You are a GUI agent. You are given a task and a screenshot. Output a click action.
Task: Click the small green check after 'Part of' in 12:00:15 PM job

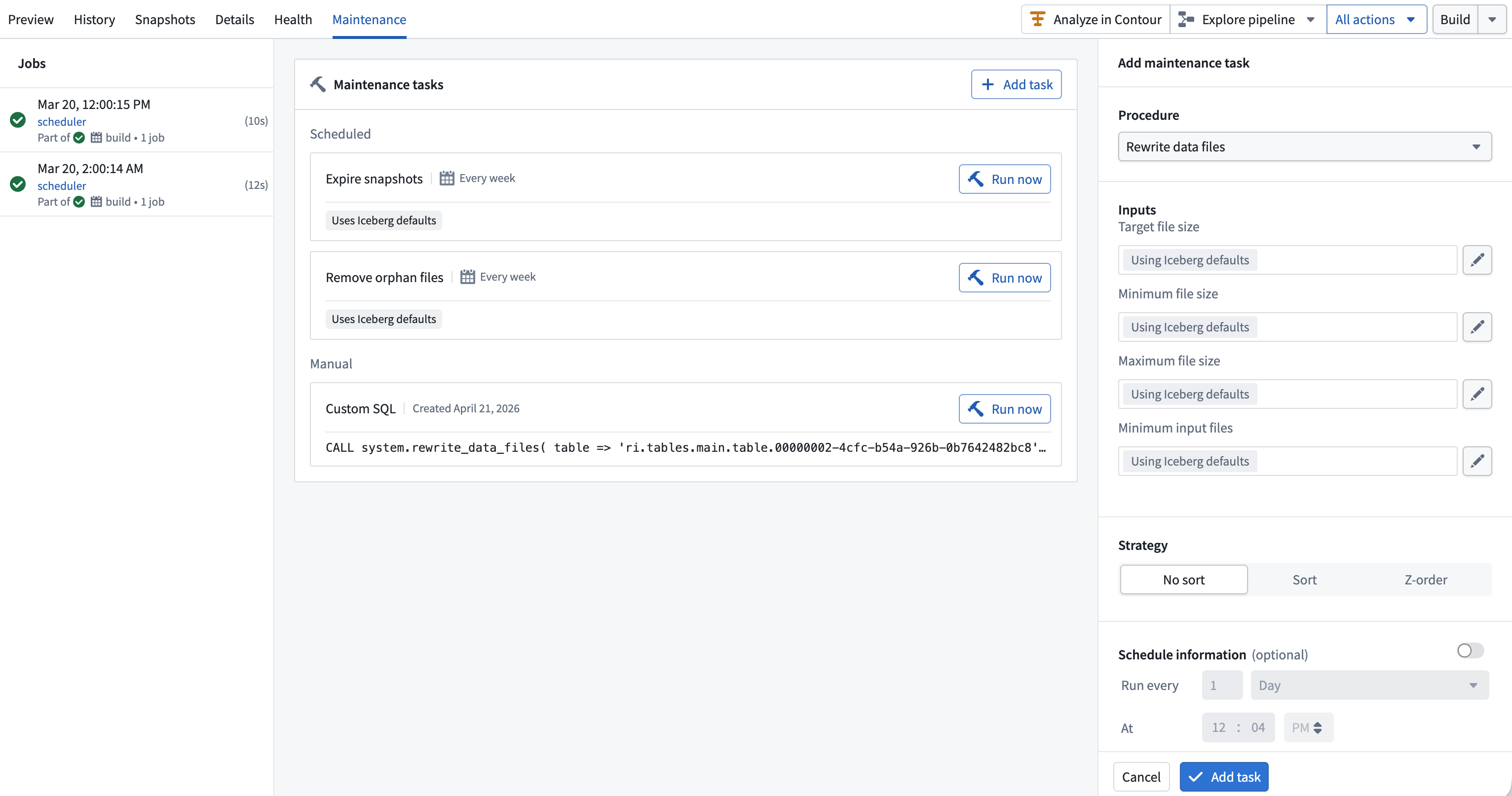tap(79, 138)
